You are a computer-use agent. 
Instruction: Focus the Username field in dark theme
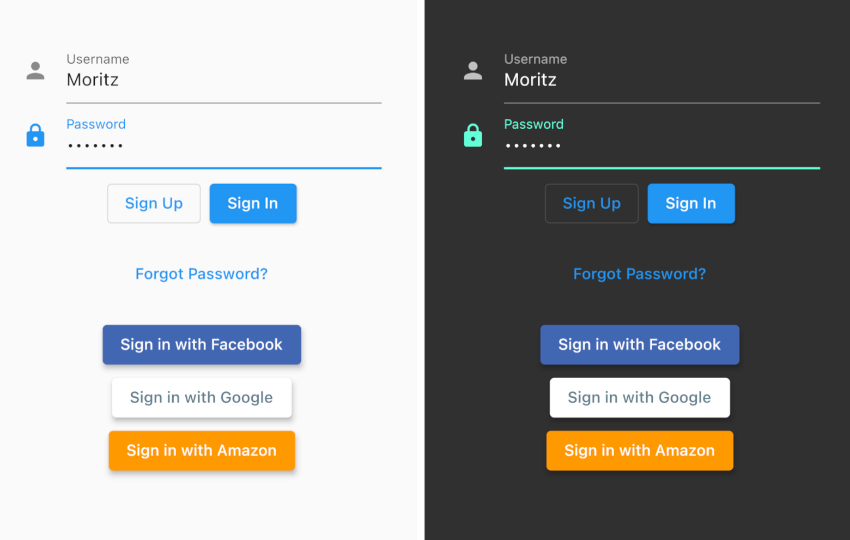(662, 76)
